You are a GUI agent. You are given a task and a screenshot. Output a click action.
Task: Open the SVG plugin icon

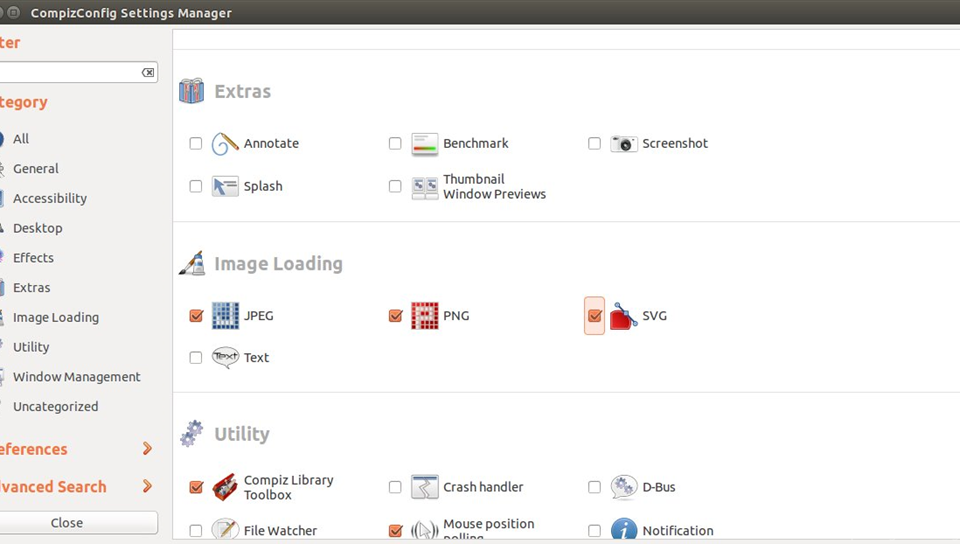624,316
